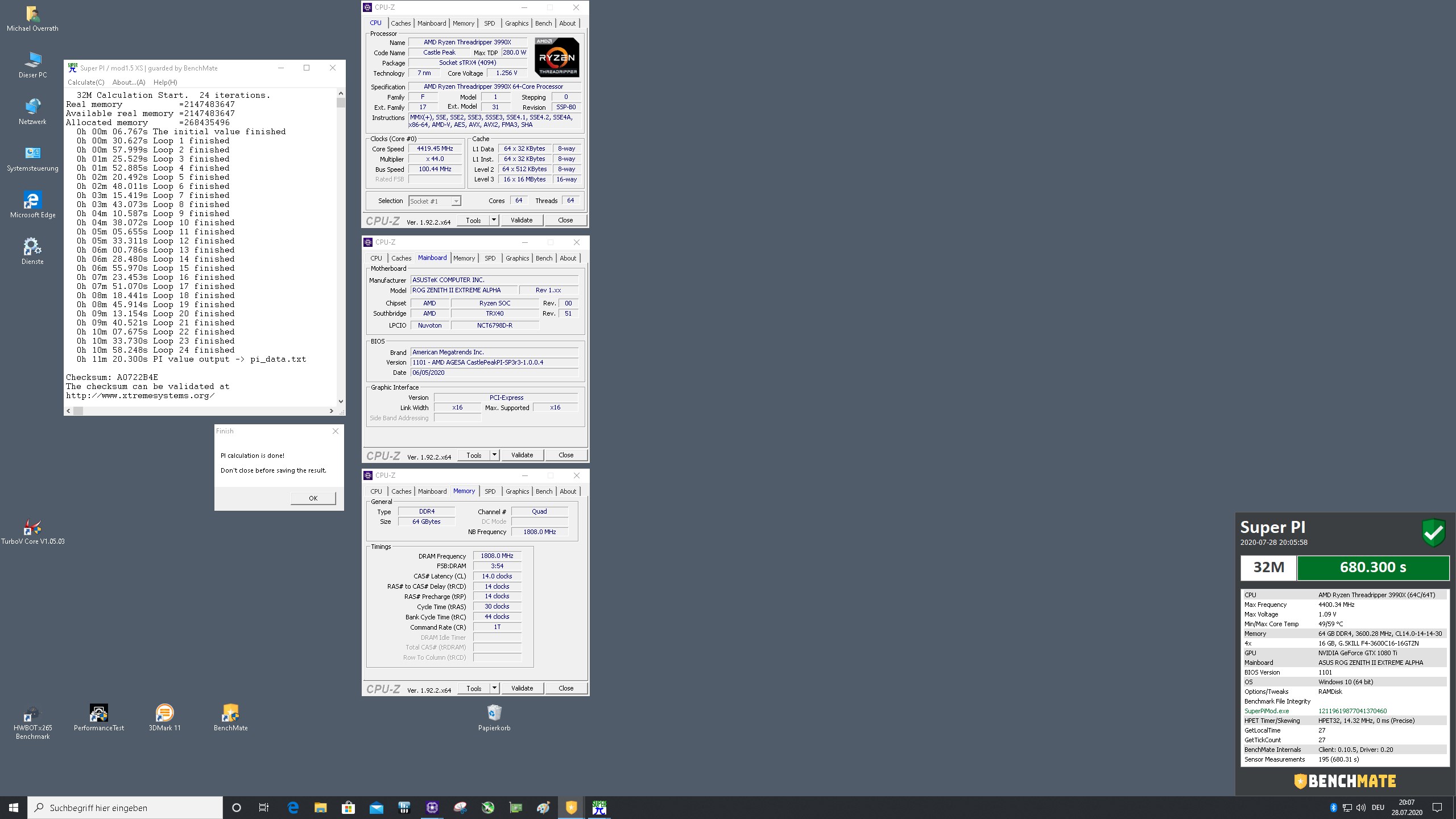
Task: Open File Explorer from the taskbar
Action: tap(320, 808)
